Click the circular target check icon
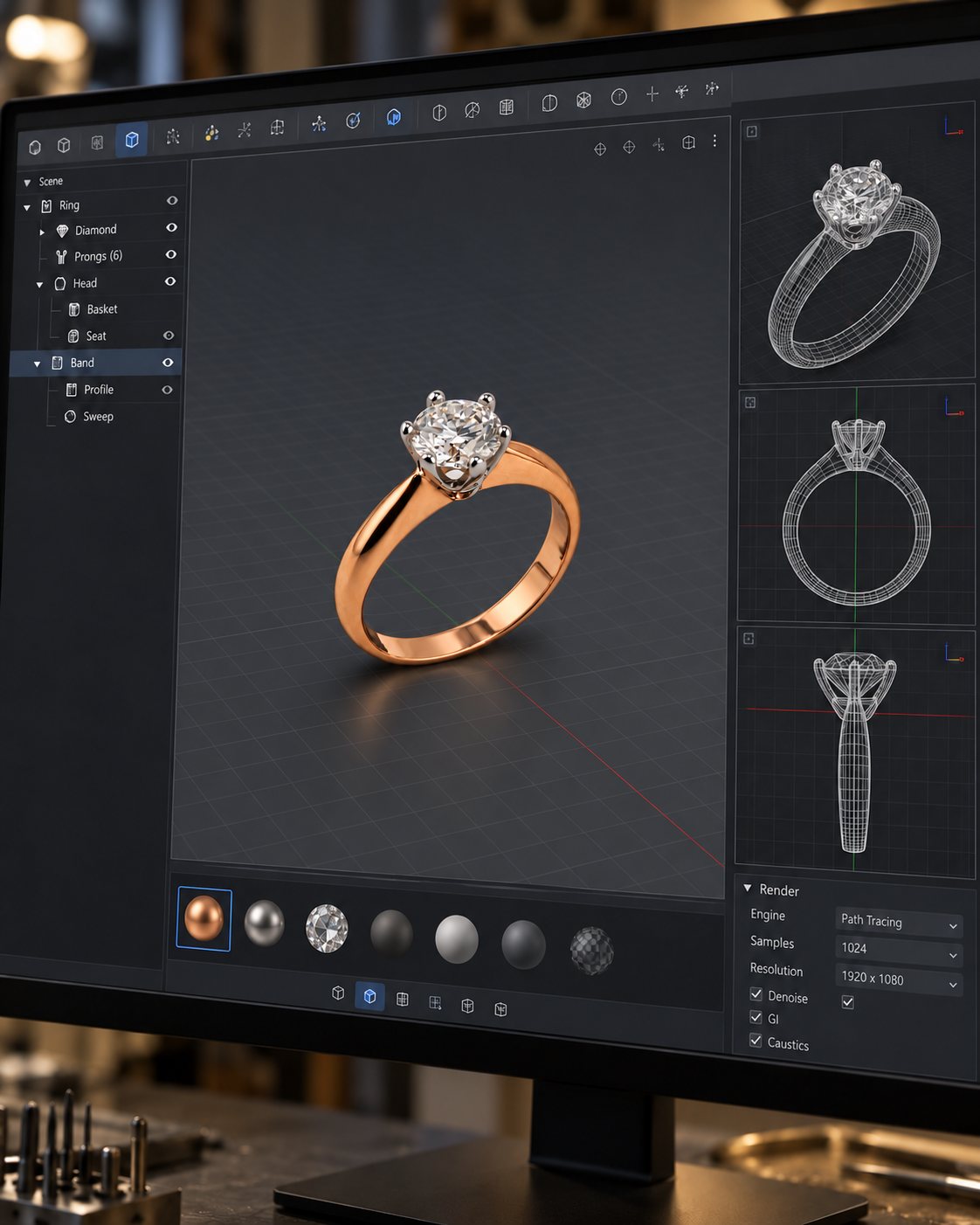This screenshot has width=980, height=1225. pyautogui.click(x=353, y=121)
